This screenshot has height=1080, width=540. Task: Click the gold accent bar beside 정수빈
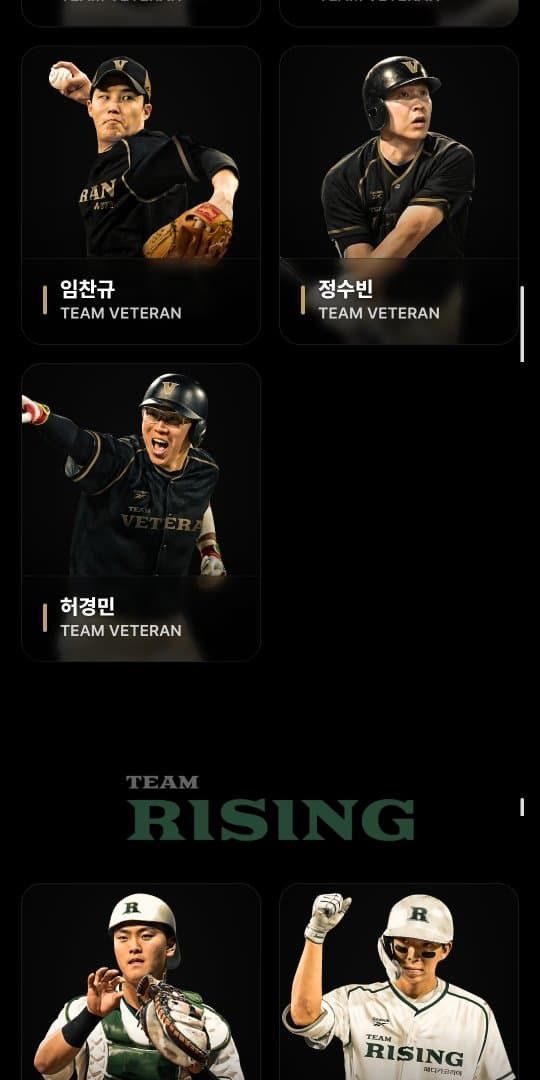coord(302,300)
